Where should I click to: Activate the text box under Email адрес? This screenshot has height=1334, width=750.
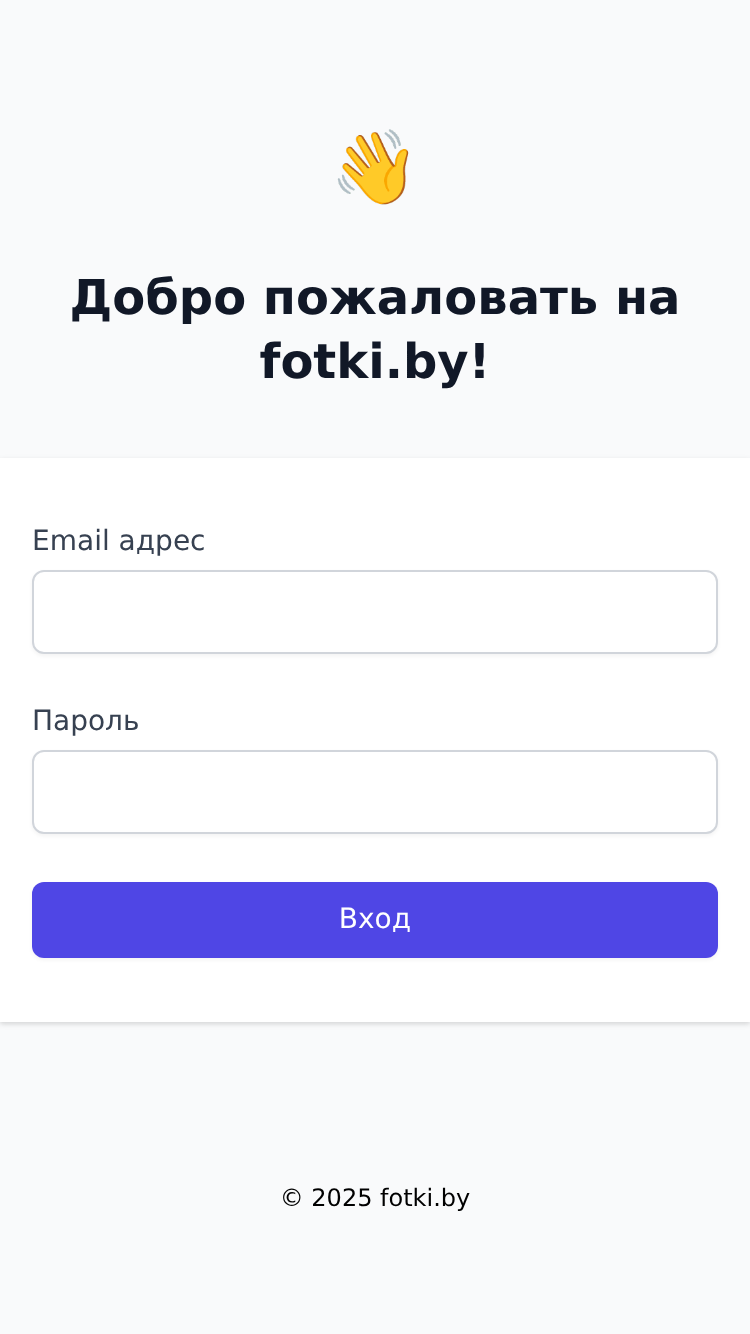(x=375, y=612)
